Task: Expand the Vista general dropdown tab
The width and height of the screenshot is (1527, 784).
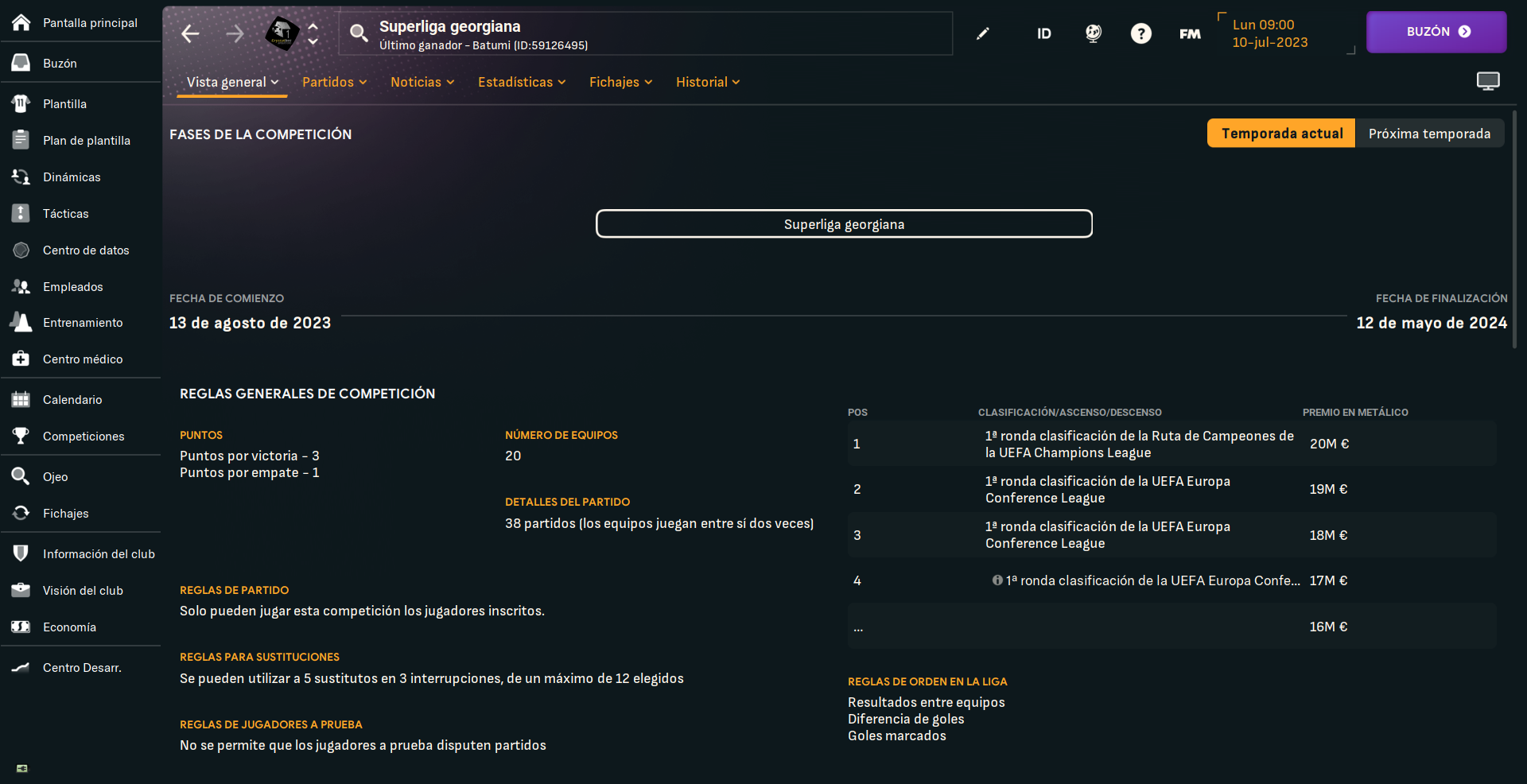Action: pyautogui.click(x=232, y=82)
